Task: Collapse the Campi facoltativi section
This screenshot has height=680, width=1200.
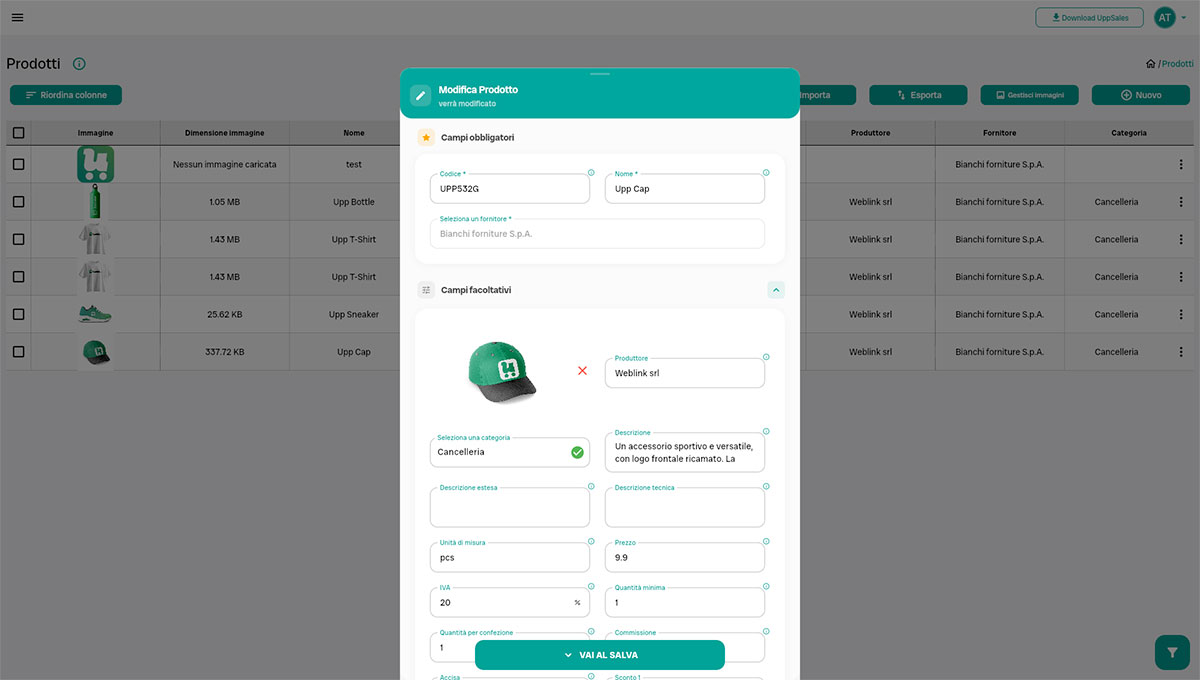Action: click(775, 289)
